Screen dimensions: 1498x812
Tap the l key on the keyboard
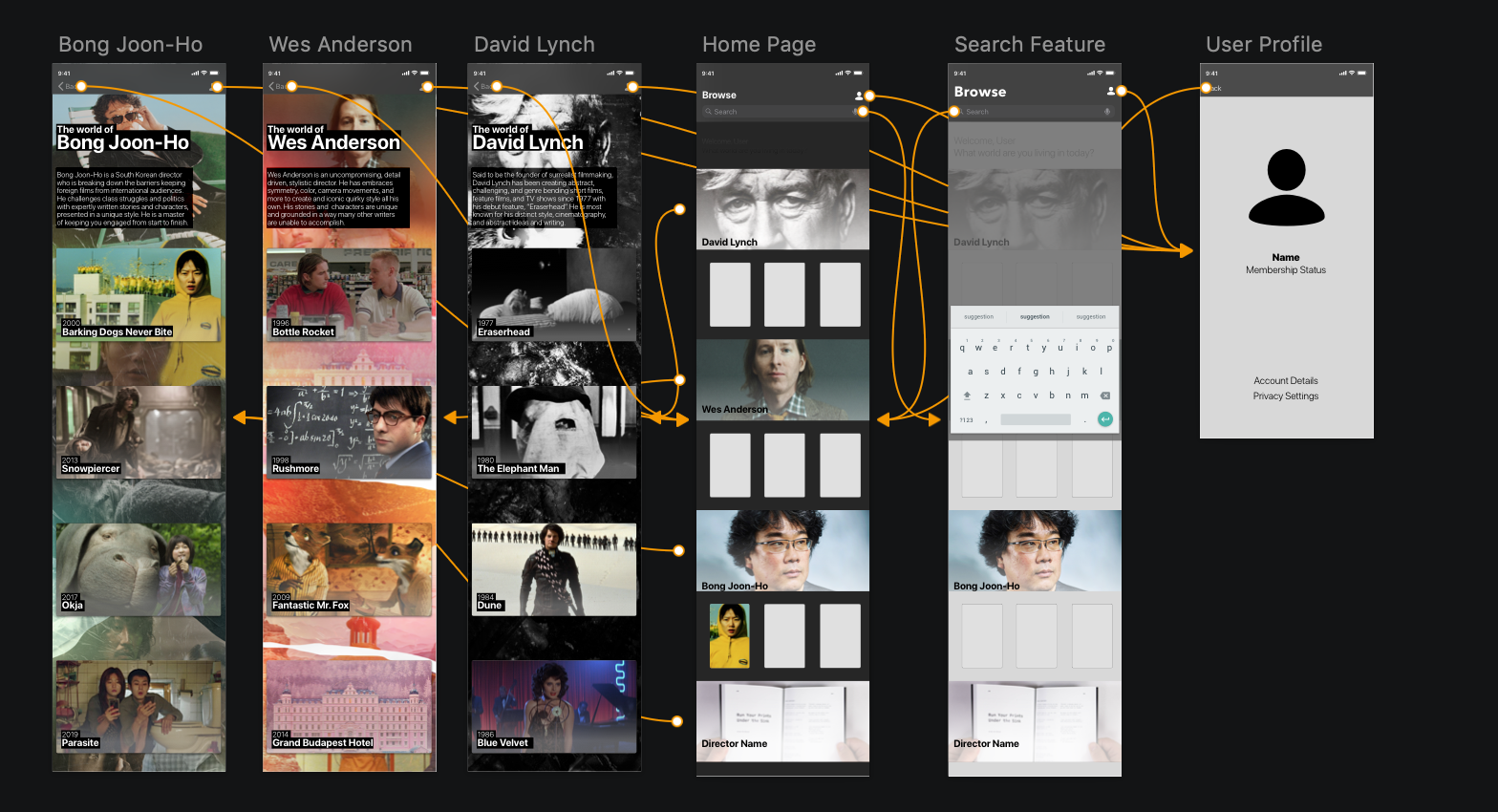(1102, 372)
